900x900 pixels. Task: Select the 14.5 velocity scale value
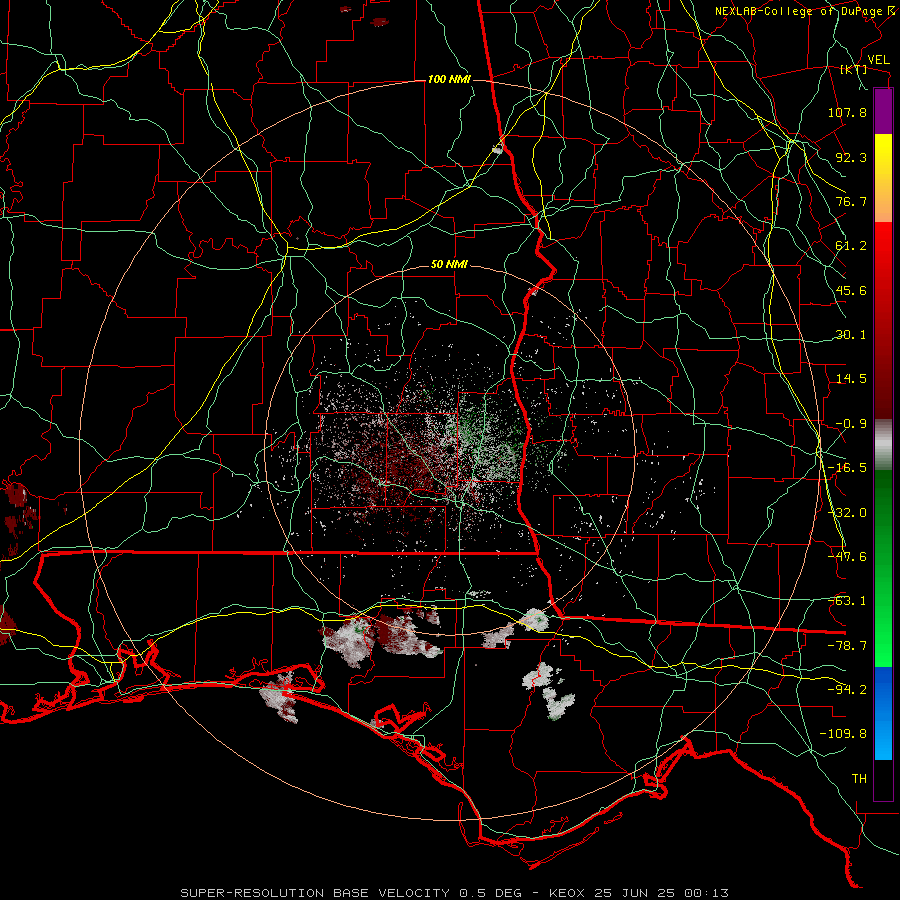851,379
